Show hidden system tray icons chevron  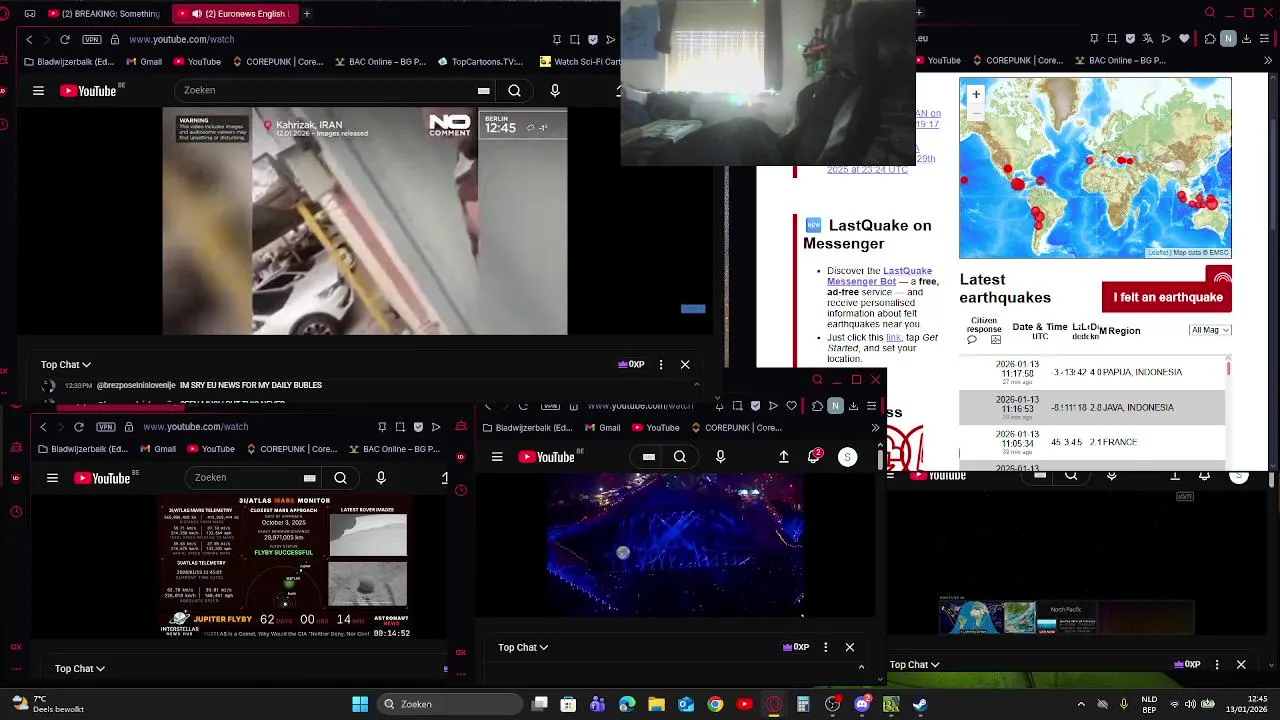click(x=1081, y=705)
